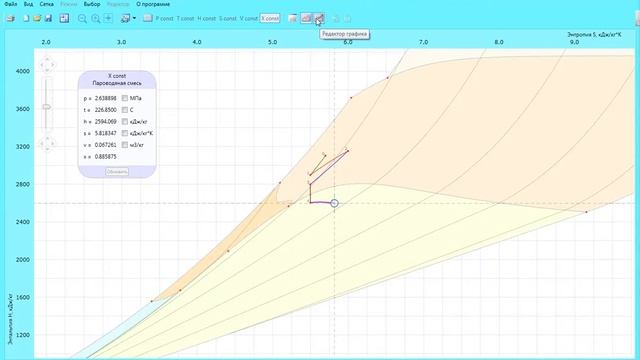Viewport: 640px width, 360px height.
Task: Click the pressure value 2.638898
Action: coord(105,98)
